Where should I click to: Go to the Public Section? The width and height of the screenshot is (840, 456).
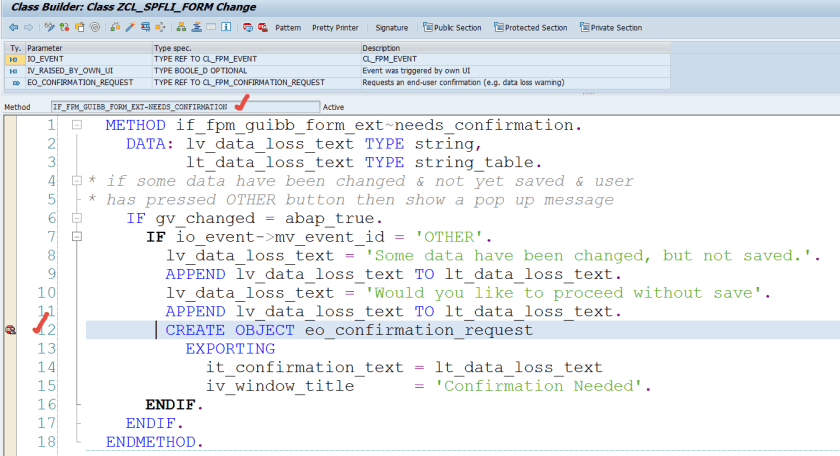click(451, 28)
